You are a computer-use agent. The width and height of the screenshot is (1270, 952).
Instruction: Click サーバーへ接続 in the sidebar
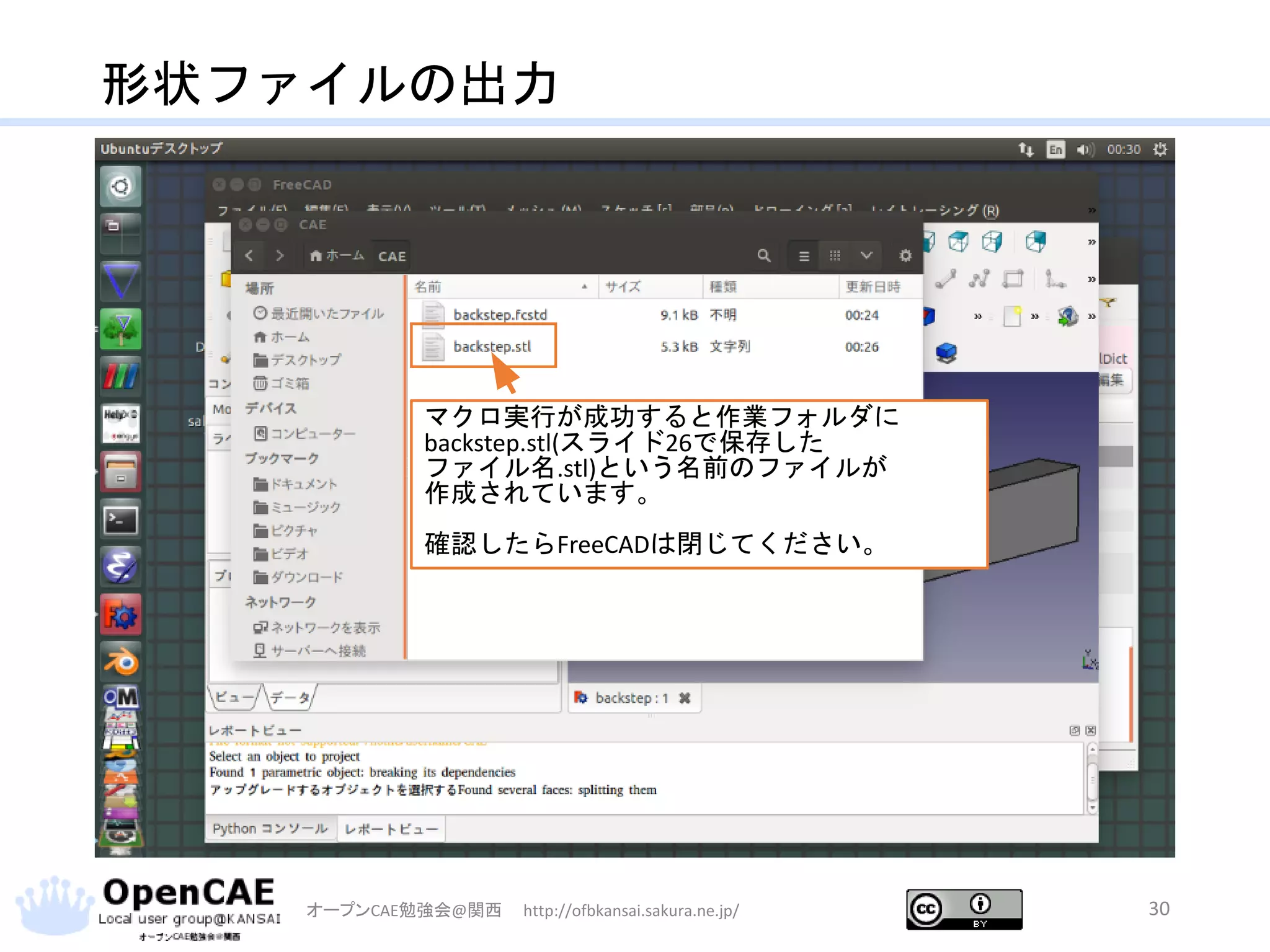coord(310,650)
